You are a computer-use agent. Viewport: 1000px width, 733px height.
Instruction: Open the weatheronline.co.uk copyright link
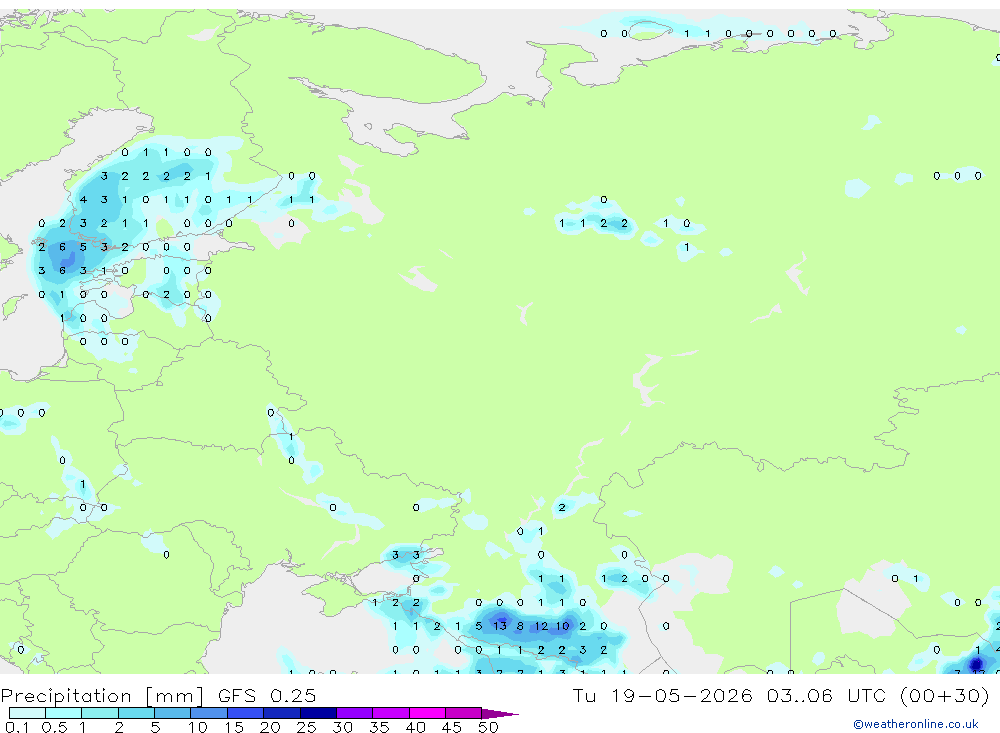(916, 724)
